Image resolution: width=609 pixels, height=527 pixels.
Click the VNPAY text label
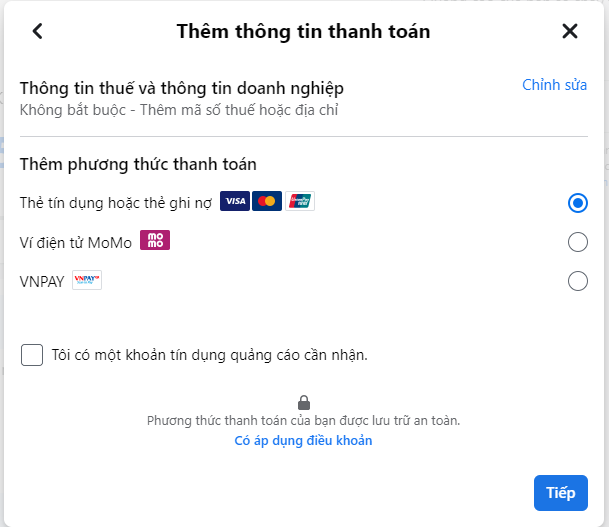tap(42, 282)
